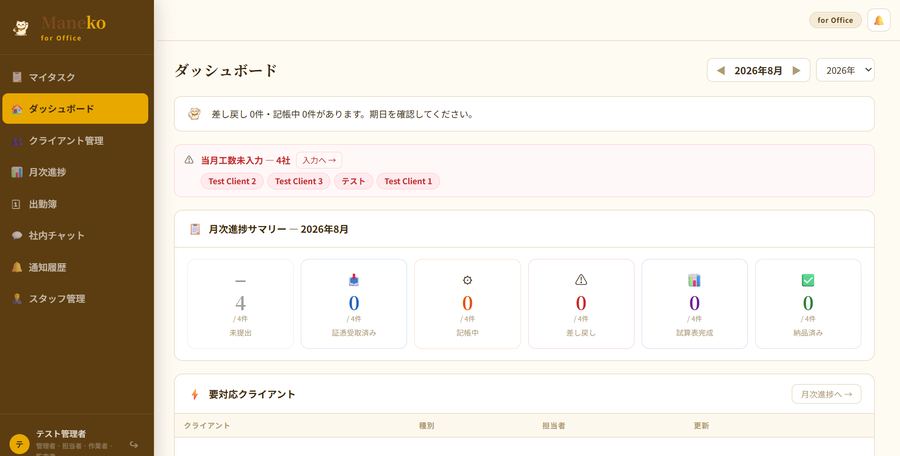Click the warning icon on 差し戻し card

(581, 280)
